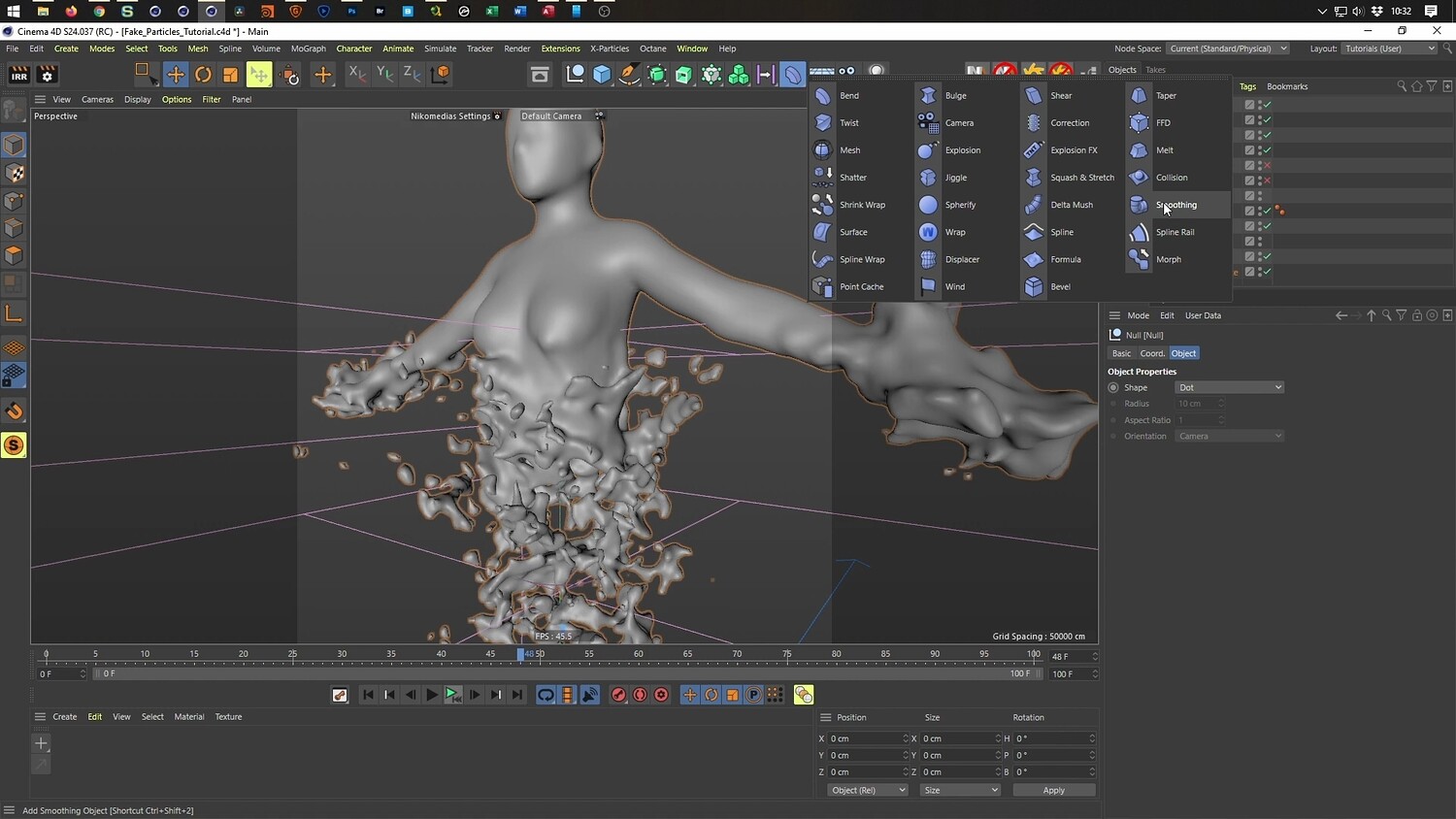
Task: Toggle X axis lock in toolbar
Action: tap(356, 74)
